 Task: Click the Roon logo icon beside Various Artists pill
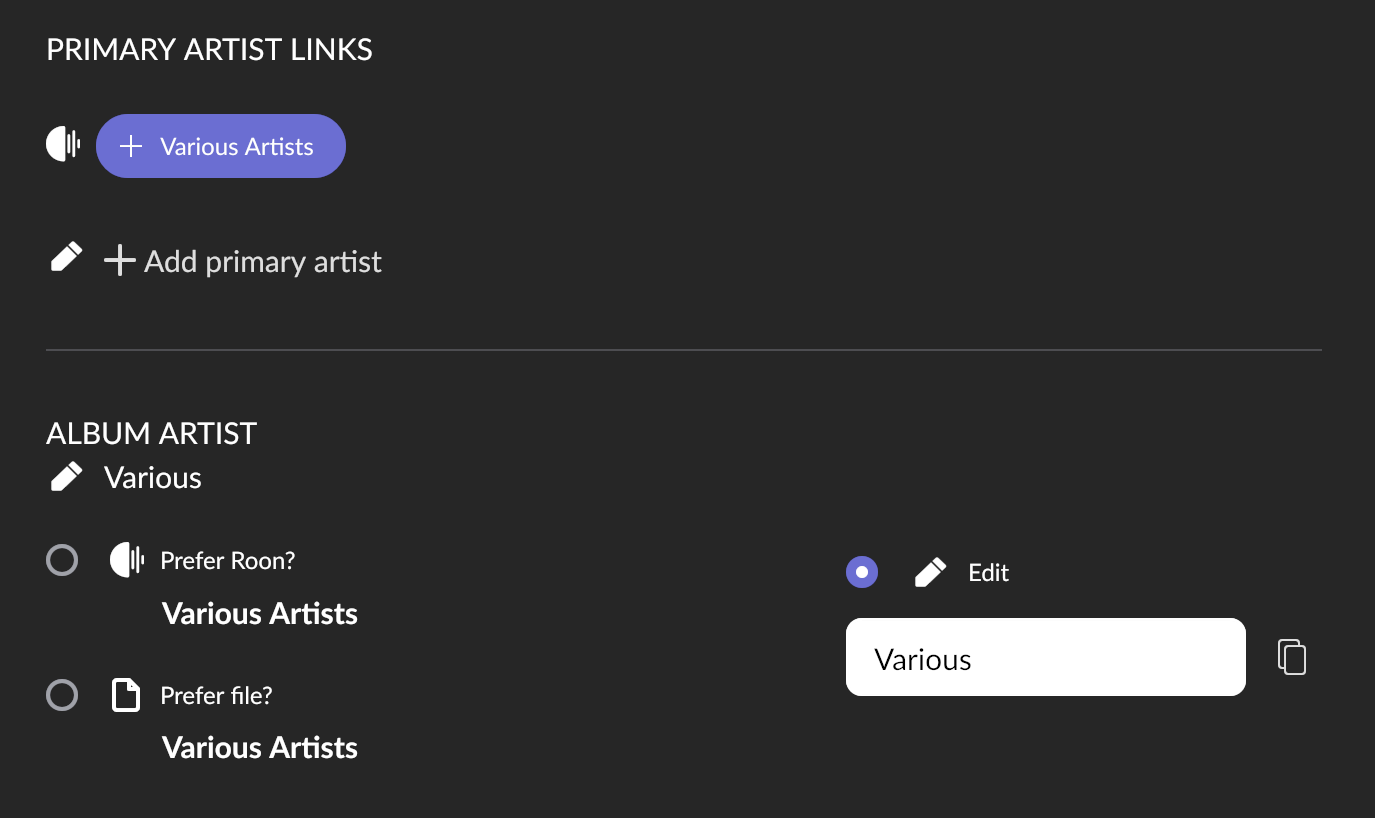(63, 145)
